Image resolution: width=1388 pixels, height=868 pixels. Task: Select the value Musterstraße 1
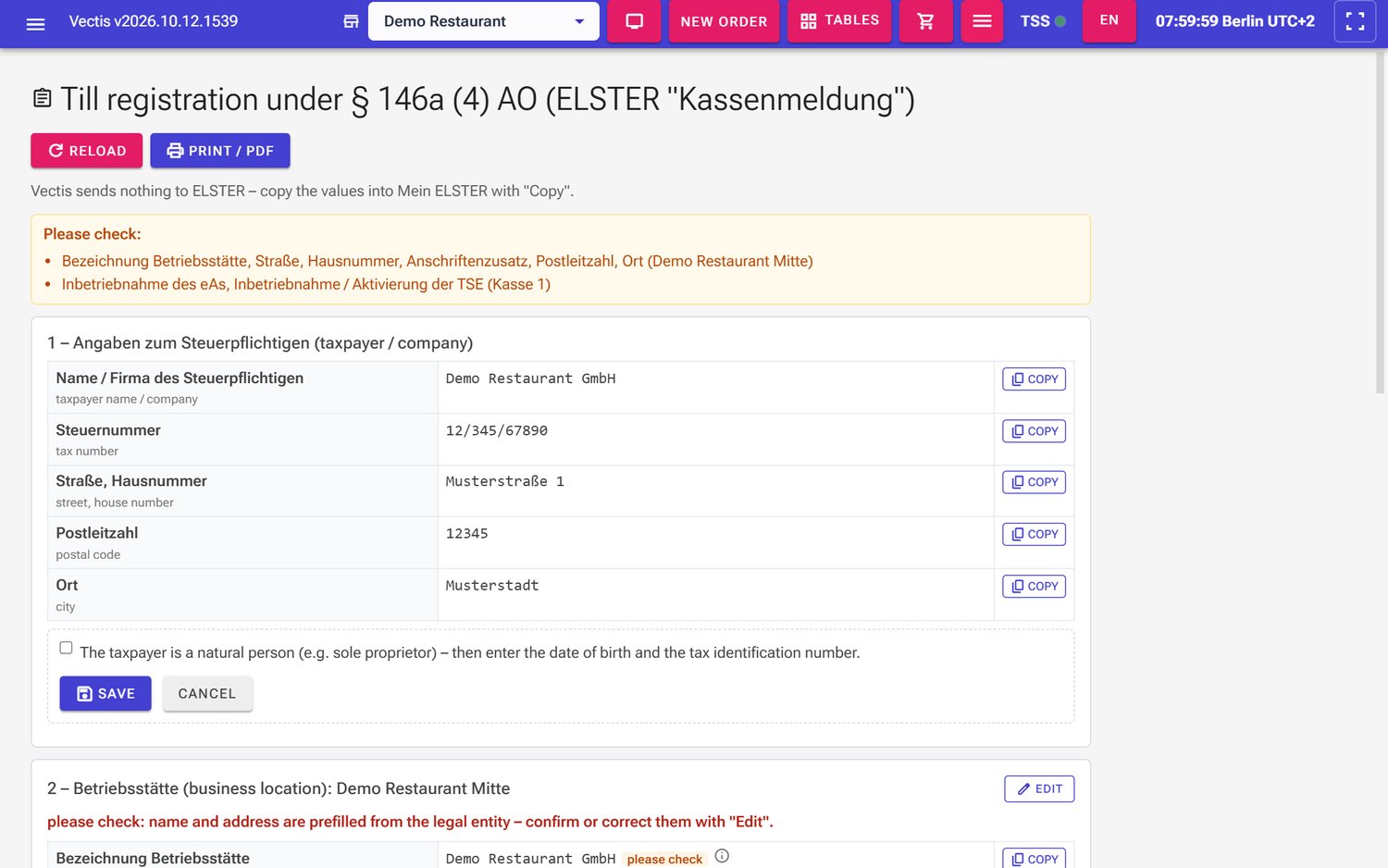point(504,481)
